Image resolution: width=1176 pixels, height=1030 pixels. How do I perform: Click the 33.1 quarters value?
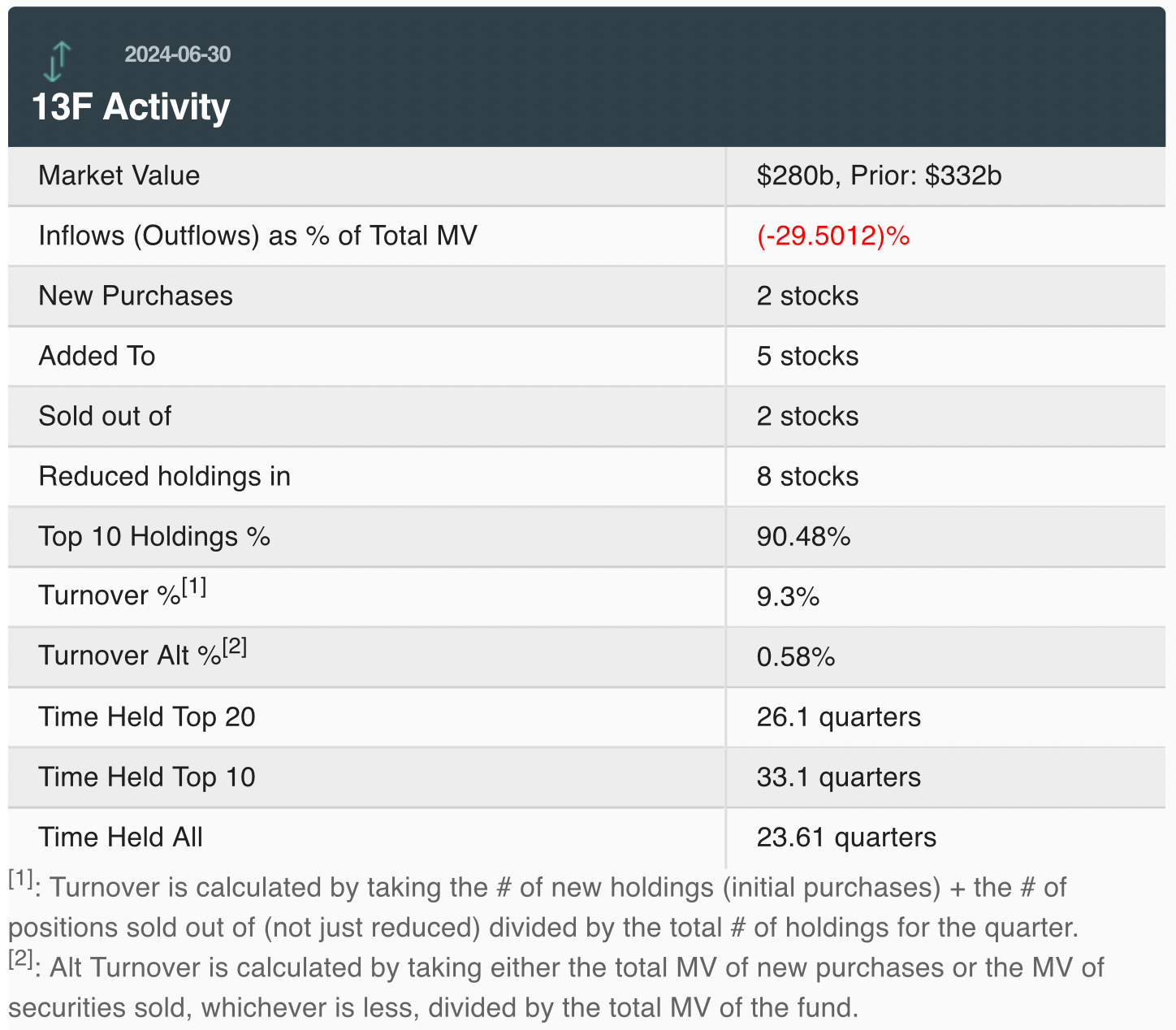(838, 777)
